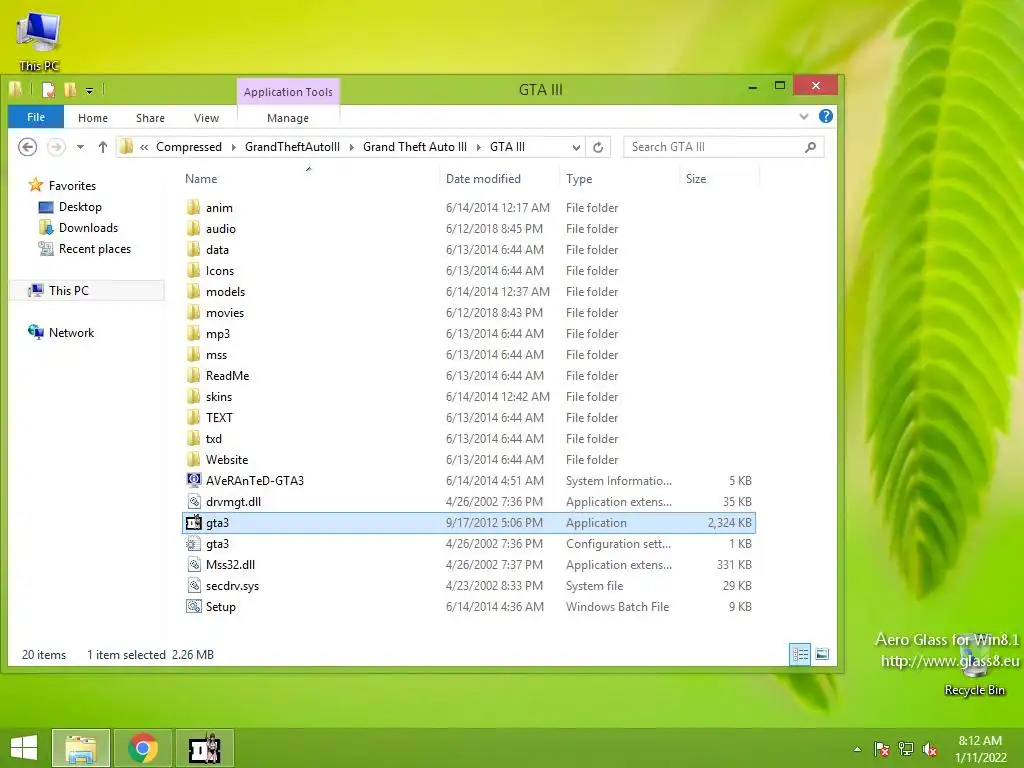Viewport: 1024px width, 768px height.
Task: Navigate to GrandTheftAutoIII breadcrumb
Action: click(x=292, y=147)
